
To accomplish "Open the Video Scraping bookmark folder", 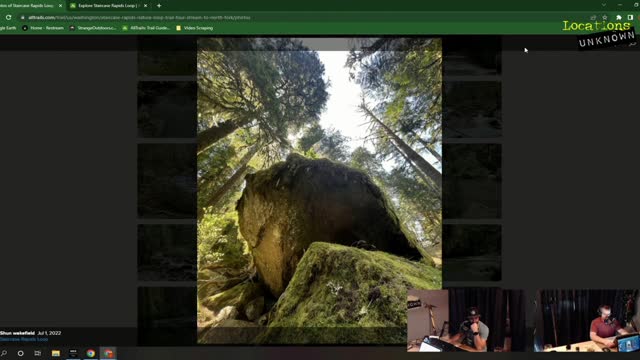I will coord(195,28).
